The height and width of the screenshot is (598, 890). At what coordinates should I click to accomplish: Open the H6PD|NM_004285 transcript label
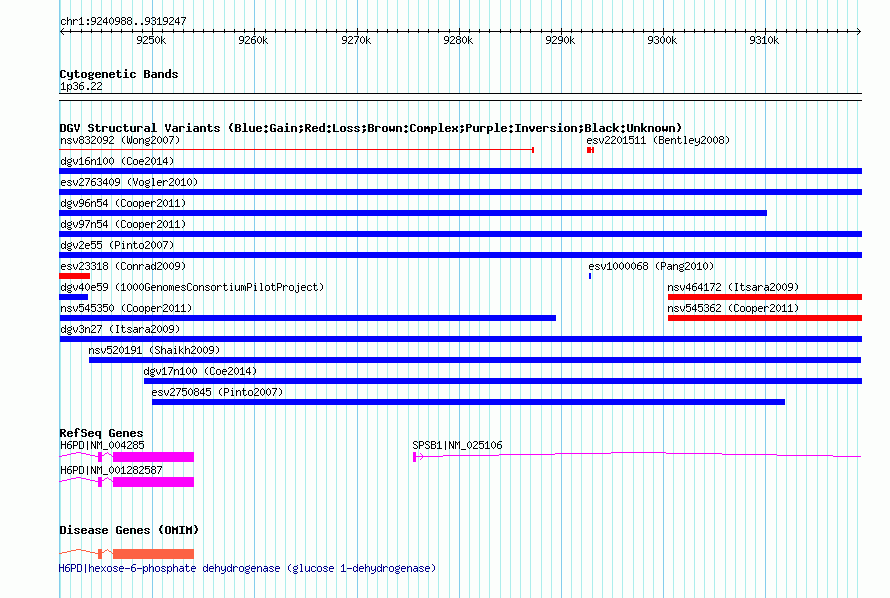click(x=102, y=445)
